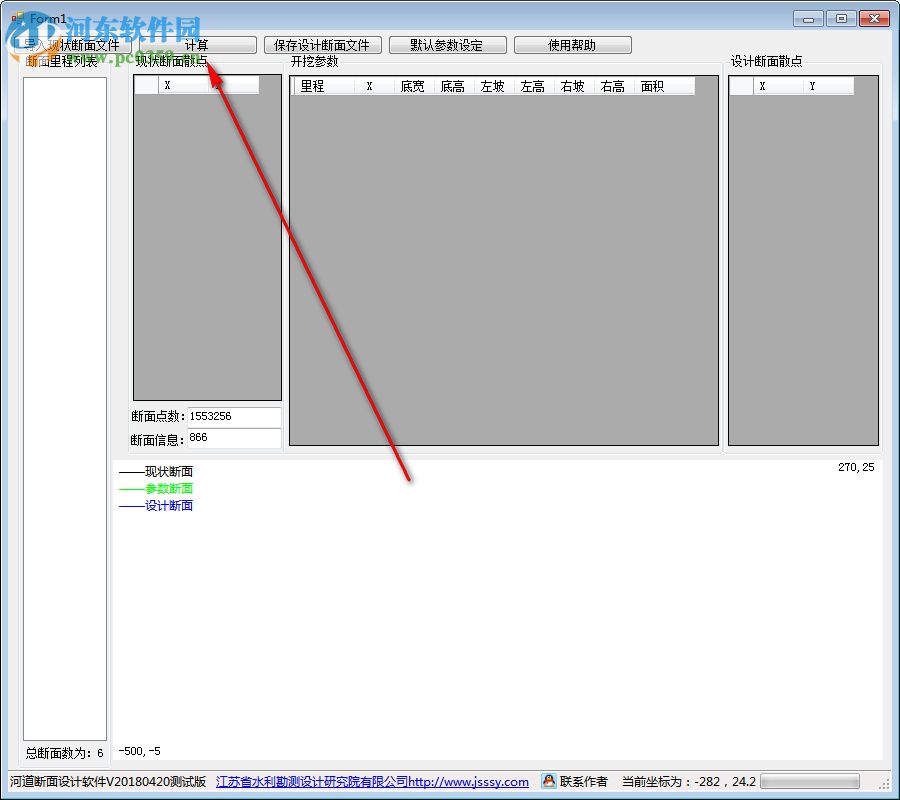
Task: Click the 270, 25 coordinate label
Action: point(856,467)
